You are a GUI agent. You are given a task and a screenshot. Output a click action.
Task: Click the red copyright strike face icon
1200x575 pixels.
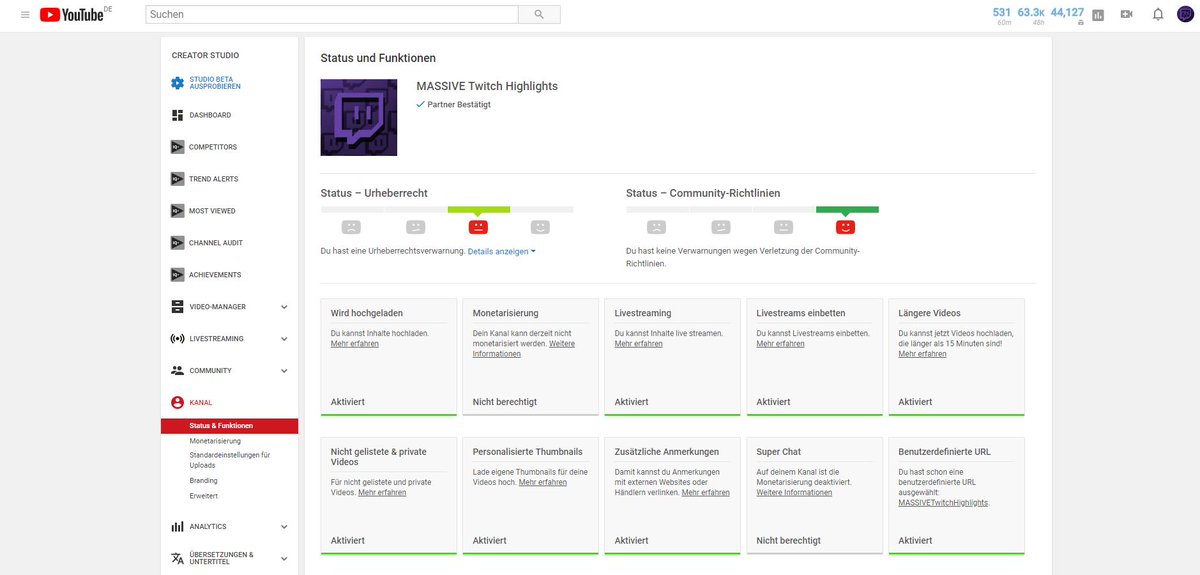[479, 227]
